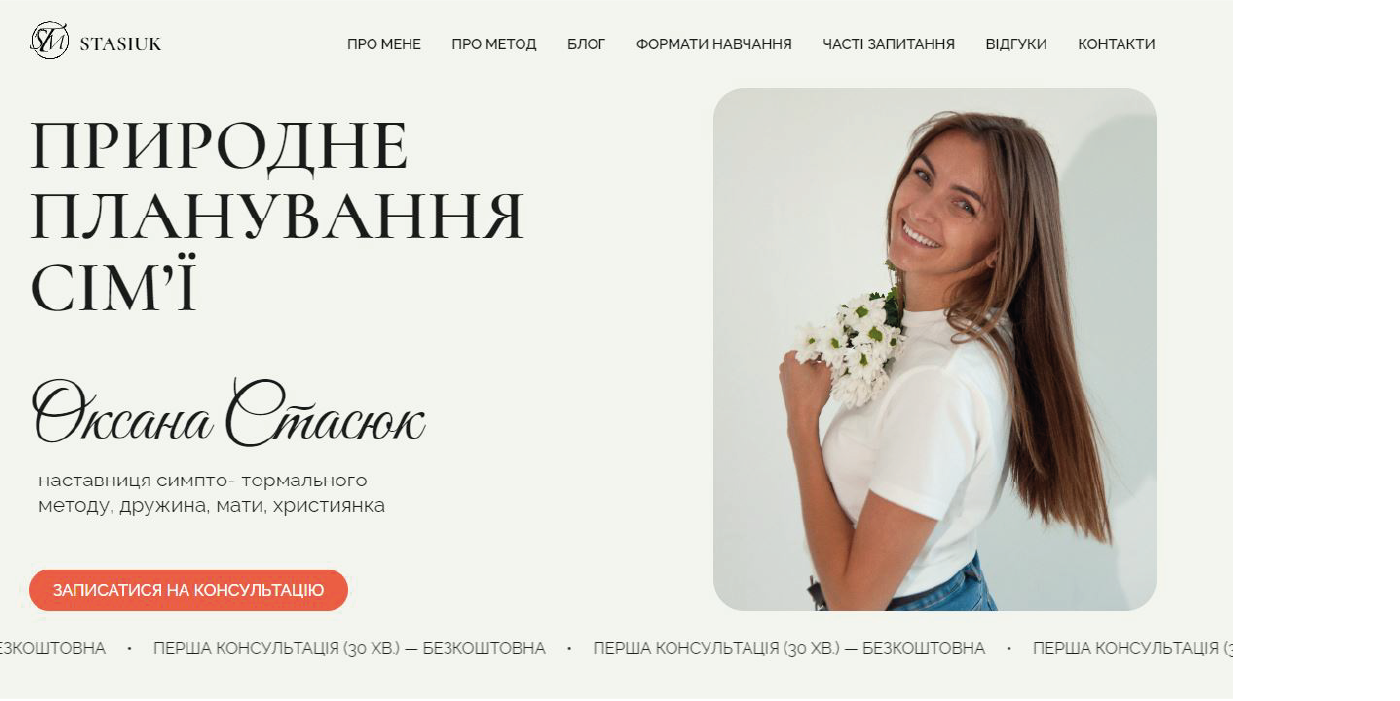Click the subtitle about дружина, мати, християнка
The height and width of the screenshot is (701, 1400).
211,494
